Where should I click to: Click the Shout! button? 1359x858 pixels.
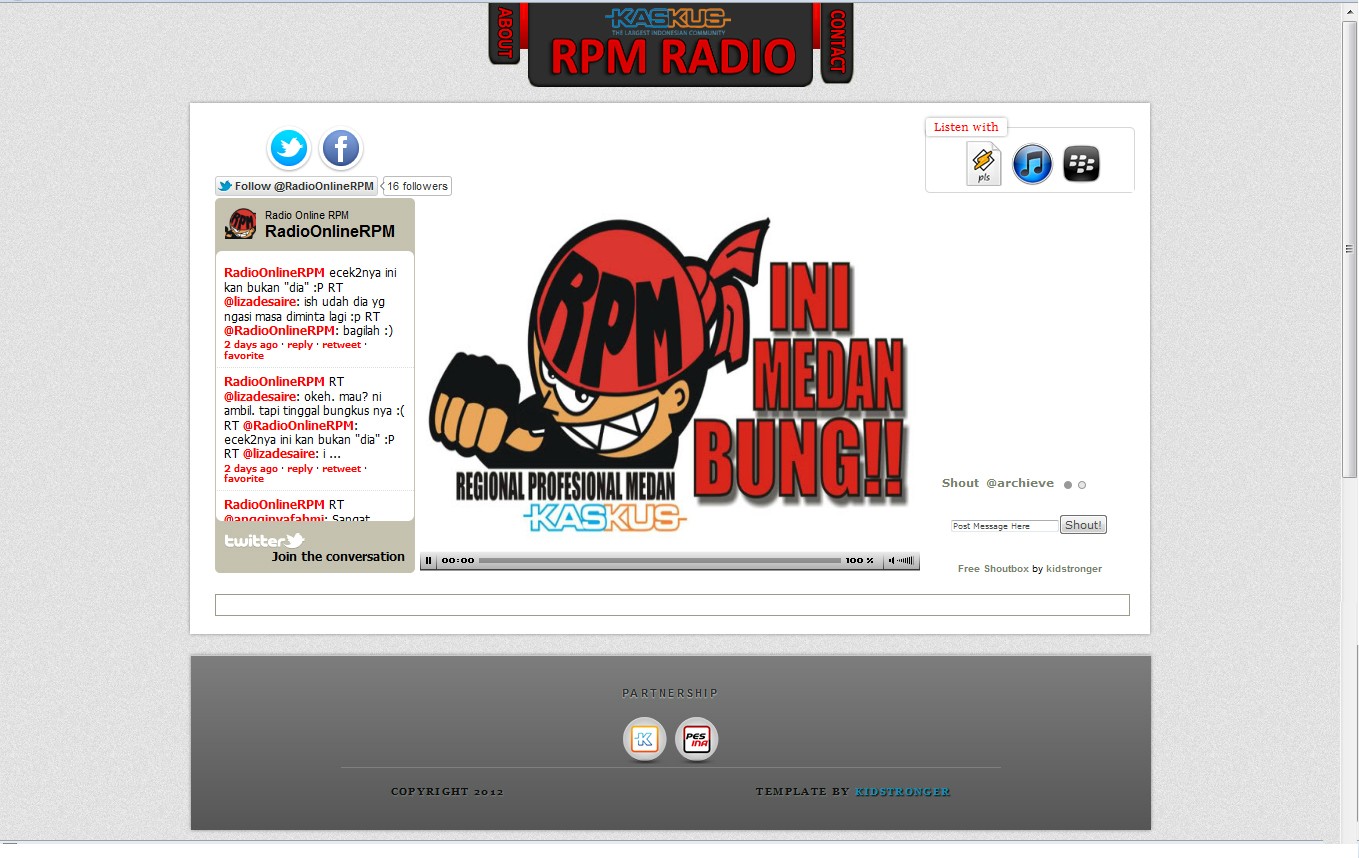coord(1083,525)
